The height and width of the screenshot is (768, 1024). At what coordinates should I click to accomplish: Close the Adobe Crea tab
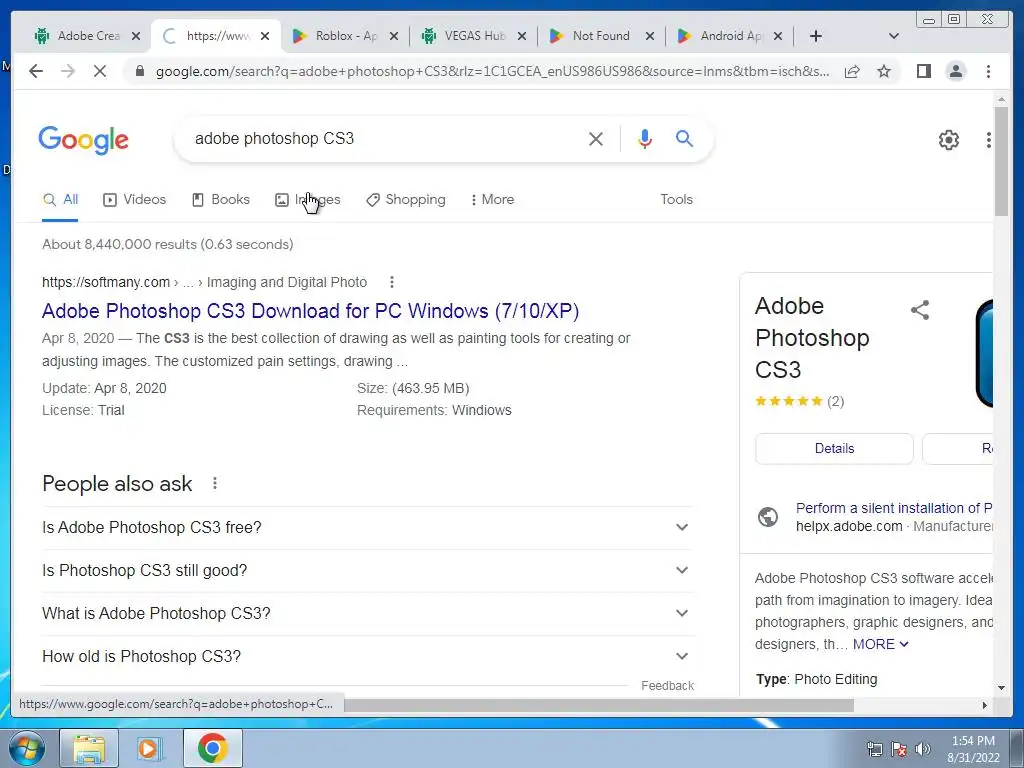136,37
